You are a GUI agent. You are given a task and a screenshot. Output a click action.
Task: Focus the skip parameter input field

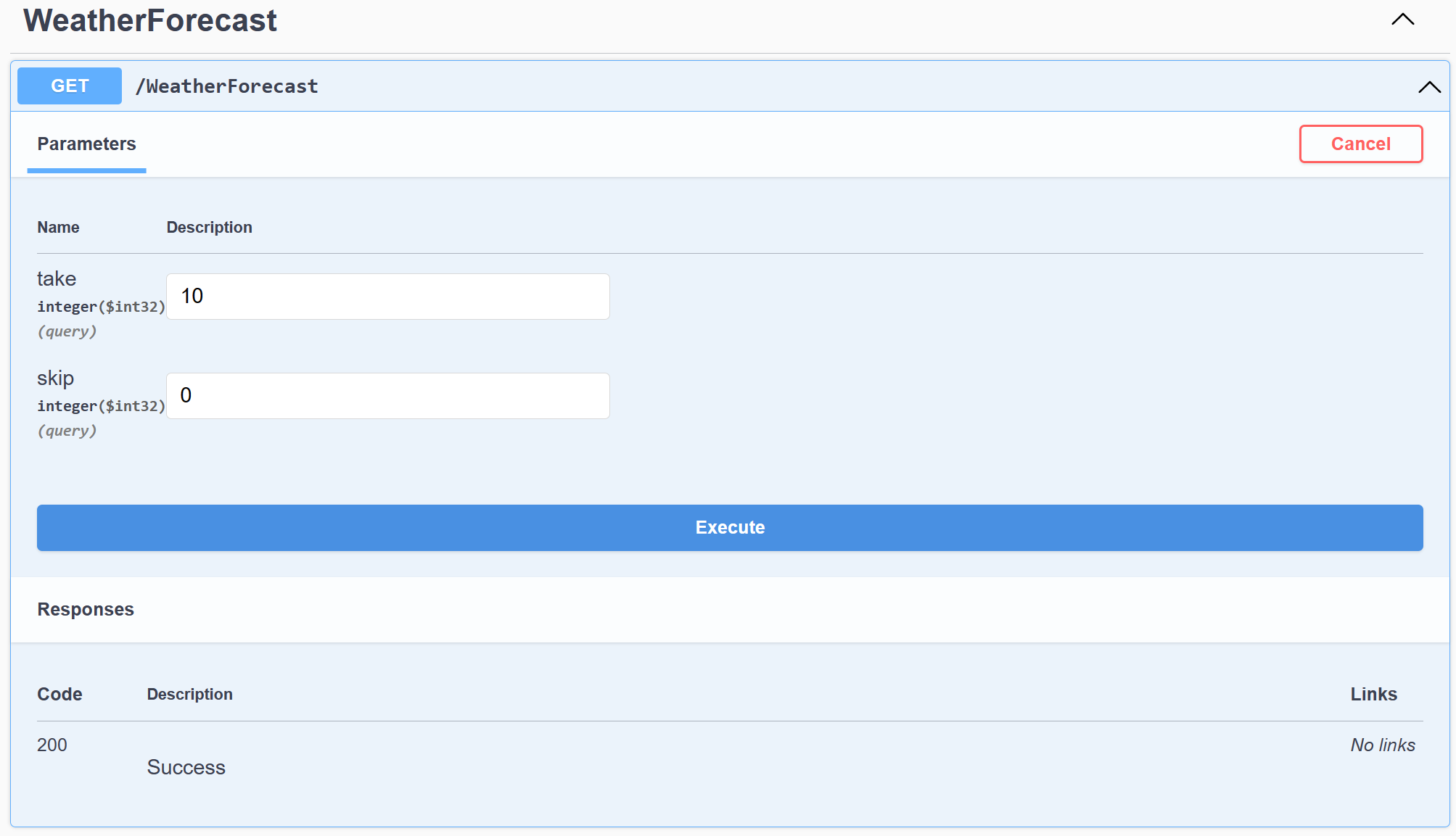387,396
